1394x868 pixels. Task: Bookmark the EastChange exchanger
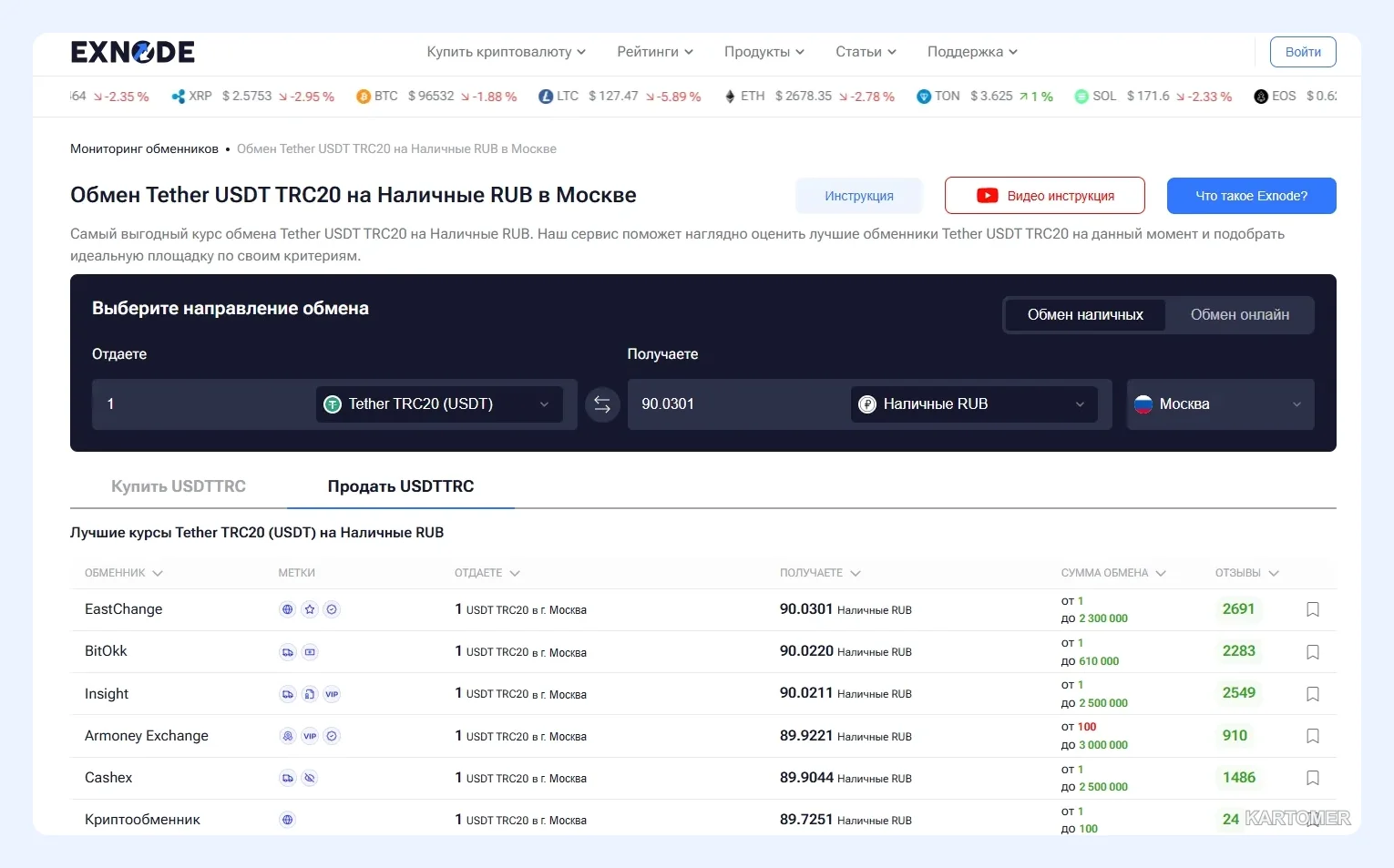tap(1313, 610)
